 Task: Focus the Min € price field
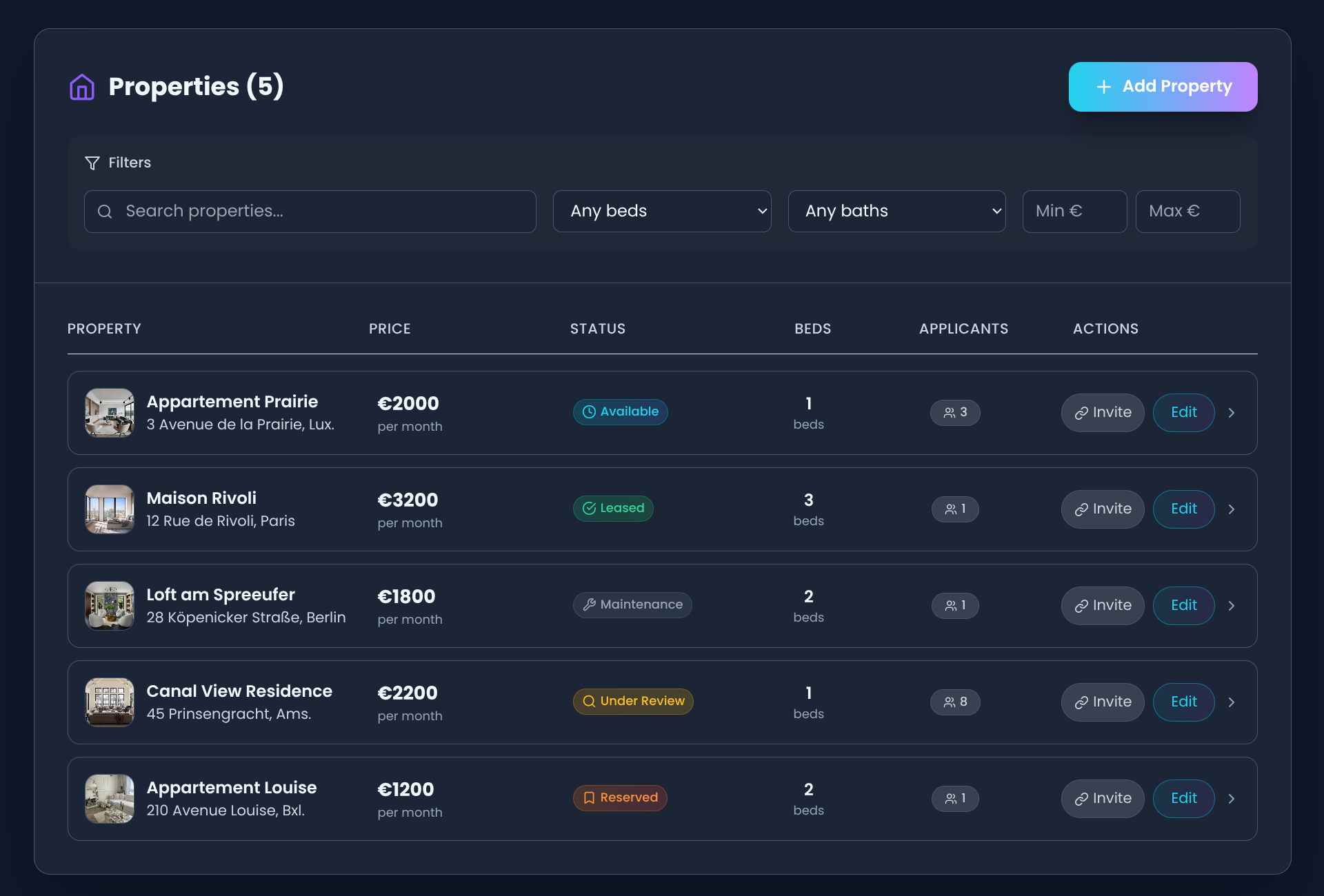click(x=1074, y=211)
